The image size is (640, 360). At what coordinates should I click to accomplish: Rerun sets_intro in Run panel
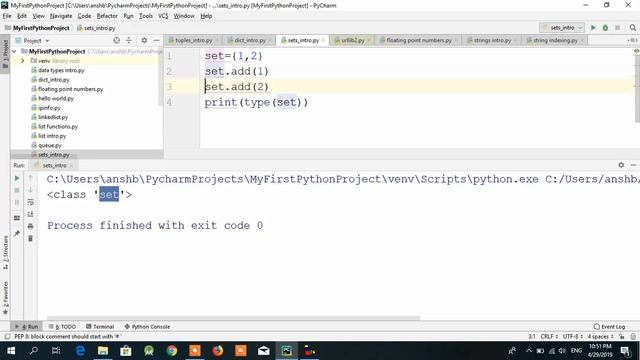pyautogui.click(x=17, y=178)
